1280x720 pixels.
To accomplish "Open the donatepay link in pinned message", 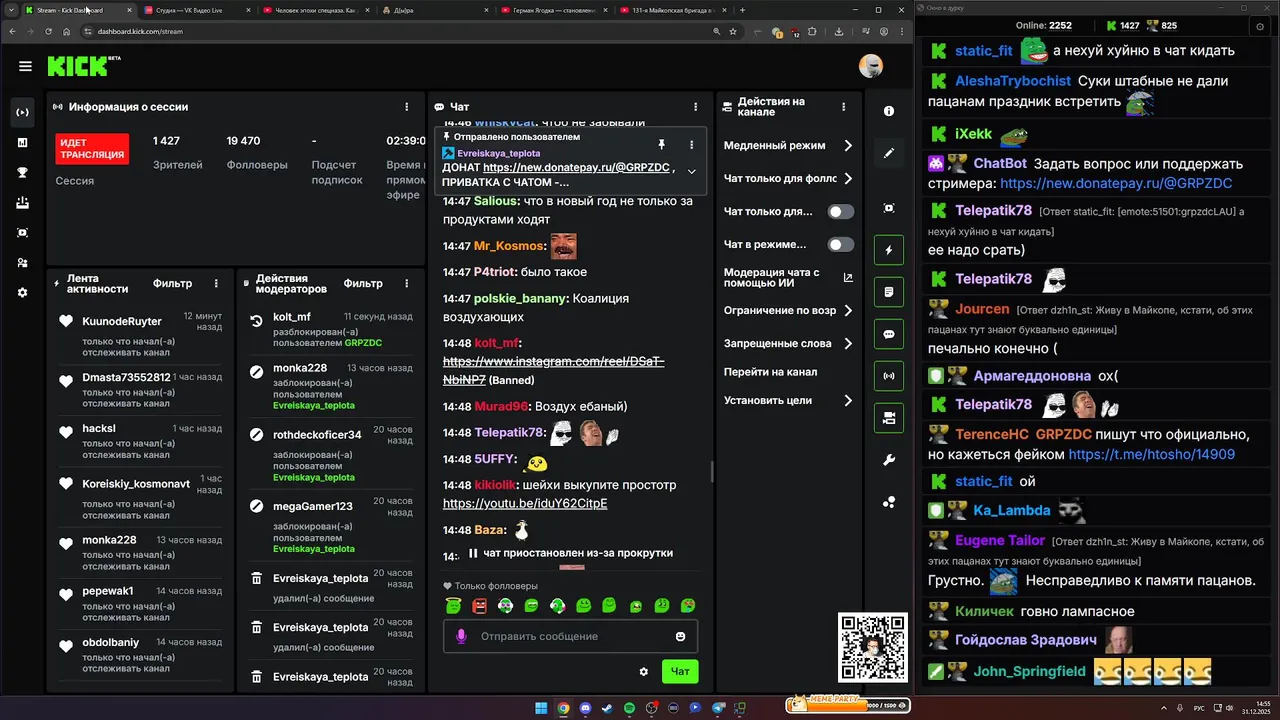I will (576, 167).
